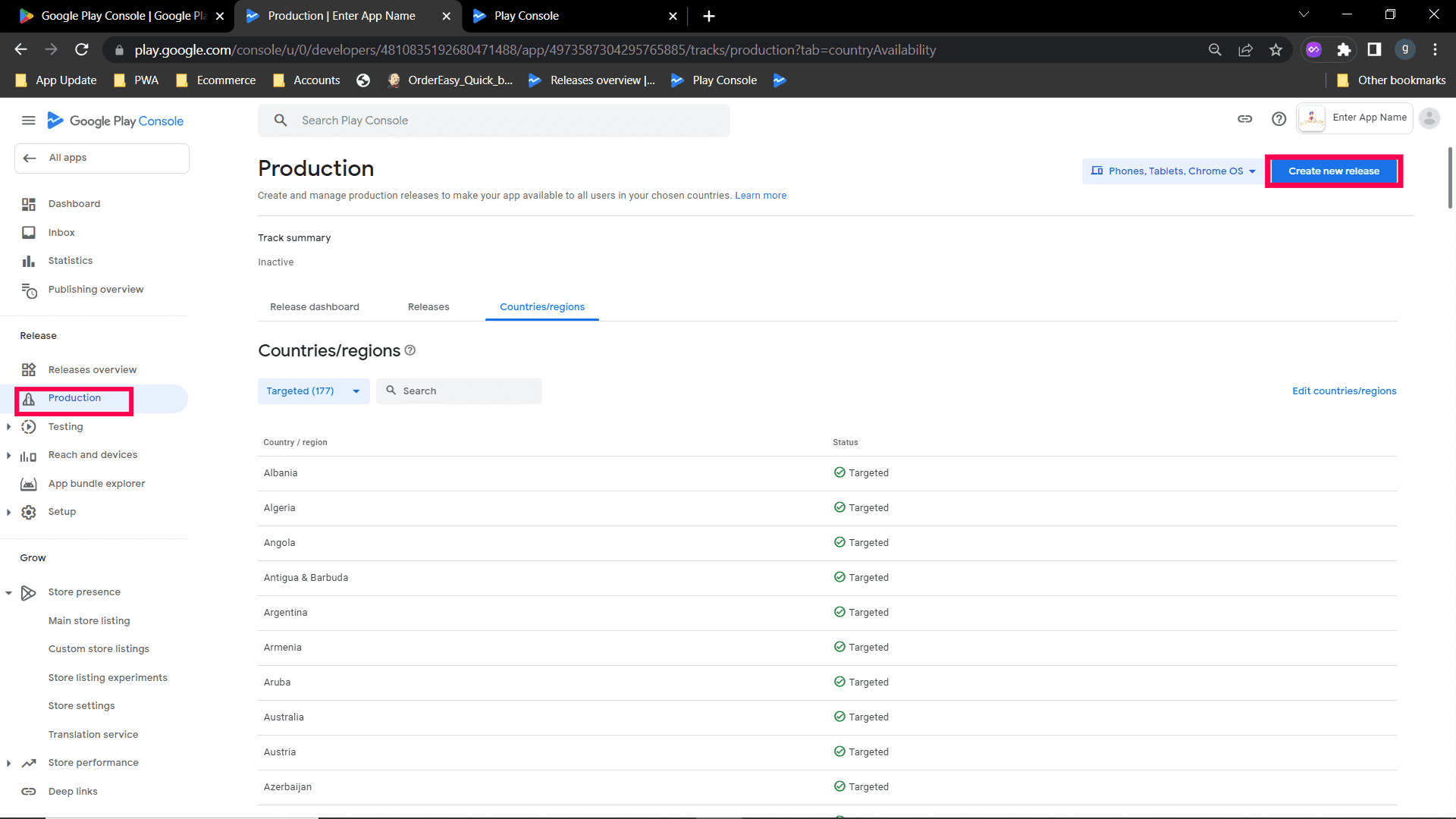This screenshot has height=819, width=1456.
Task: Click the Dashboard sidebar icon
Action: (29, 204)
